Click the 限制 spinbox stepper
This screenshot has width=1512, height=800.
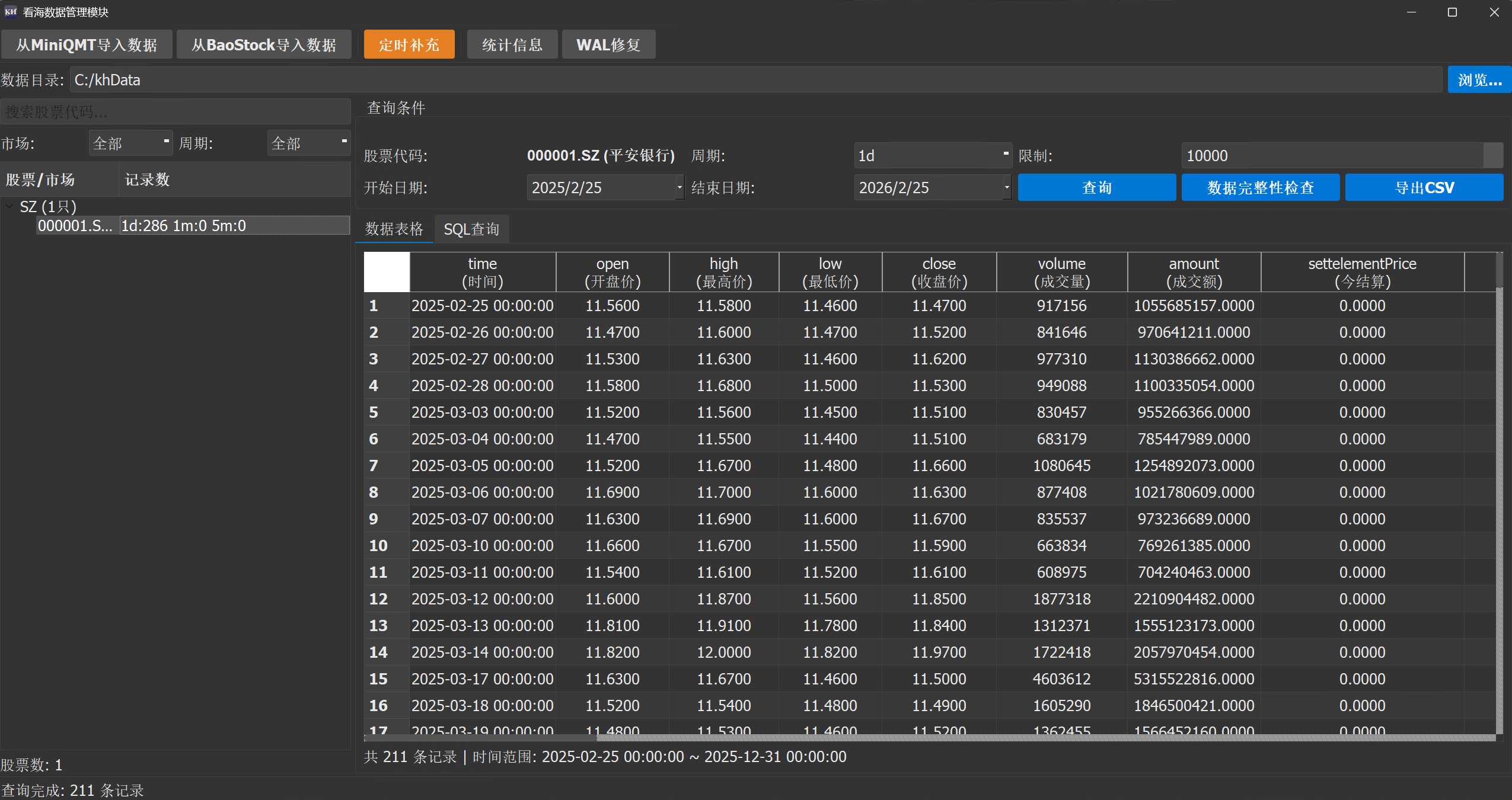pos(1492,155)
